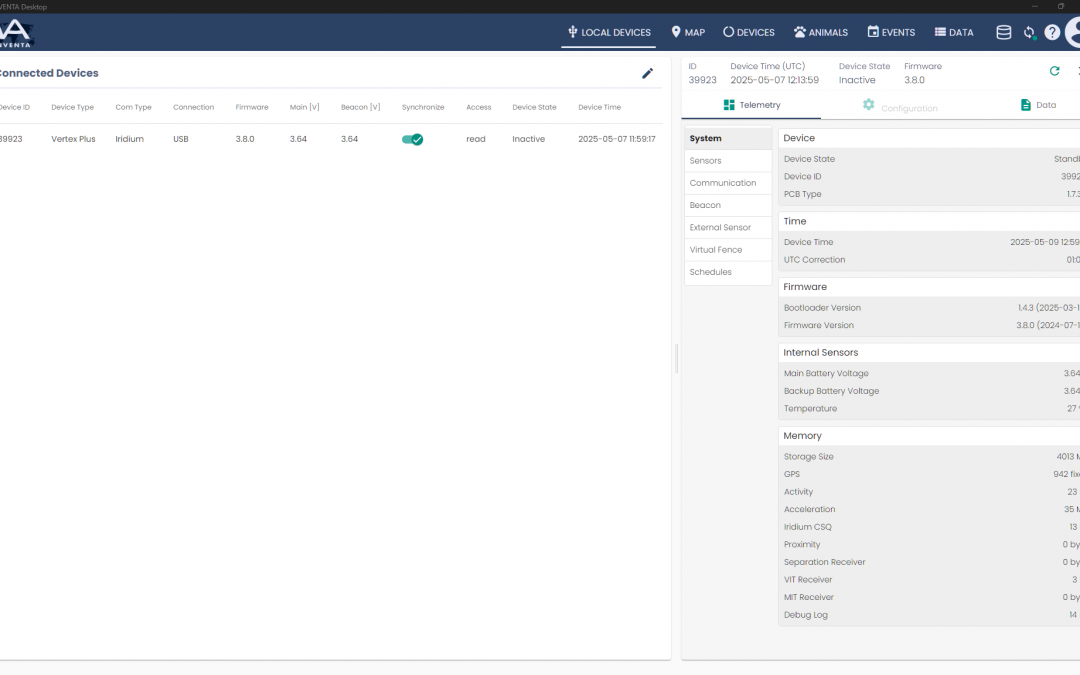Select Sensors in telemetry sidebar
This screenshot has width=1080, height=675.
click(x=705, y=161)
